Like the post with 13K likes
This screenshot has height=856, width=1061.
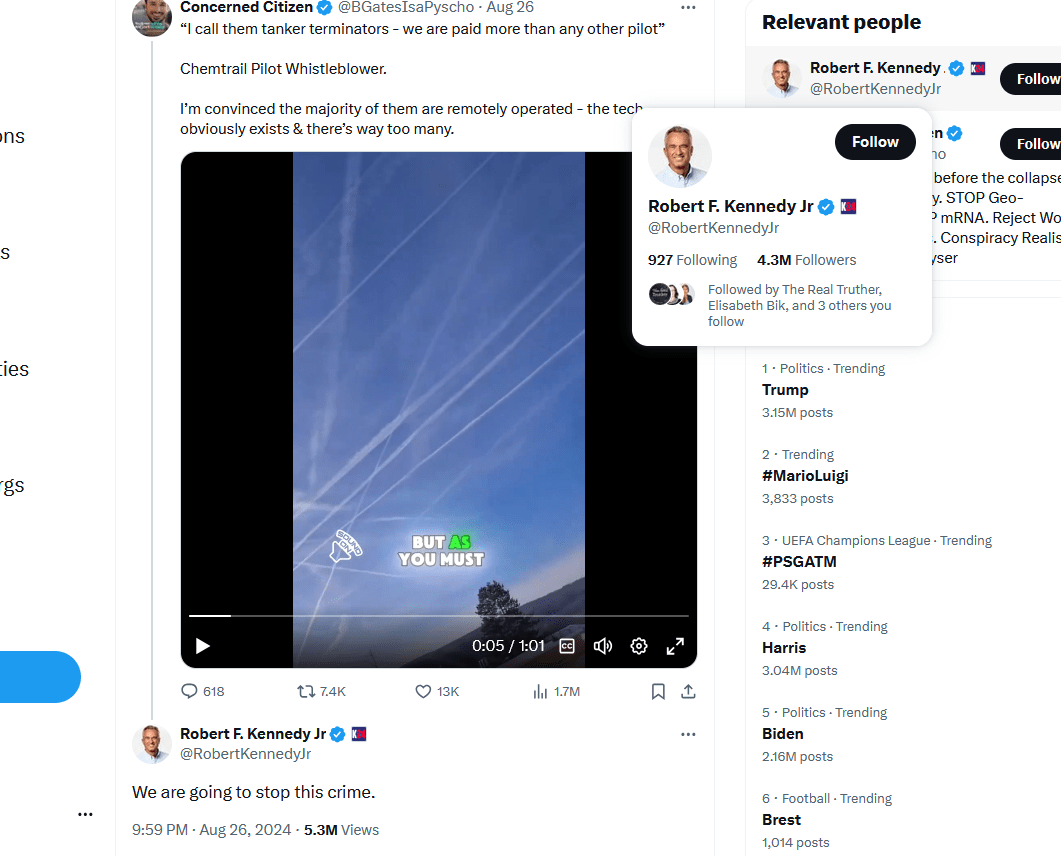(x=423, y=691)
